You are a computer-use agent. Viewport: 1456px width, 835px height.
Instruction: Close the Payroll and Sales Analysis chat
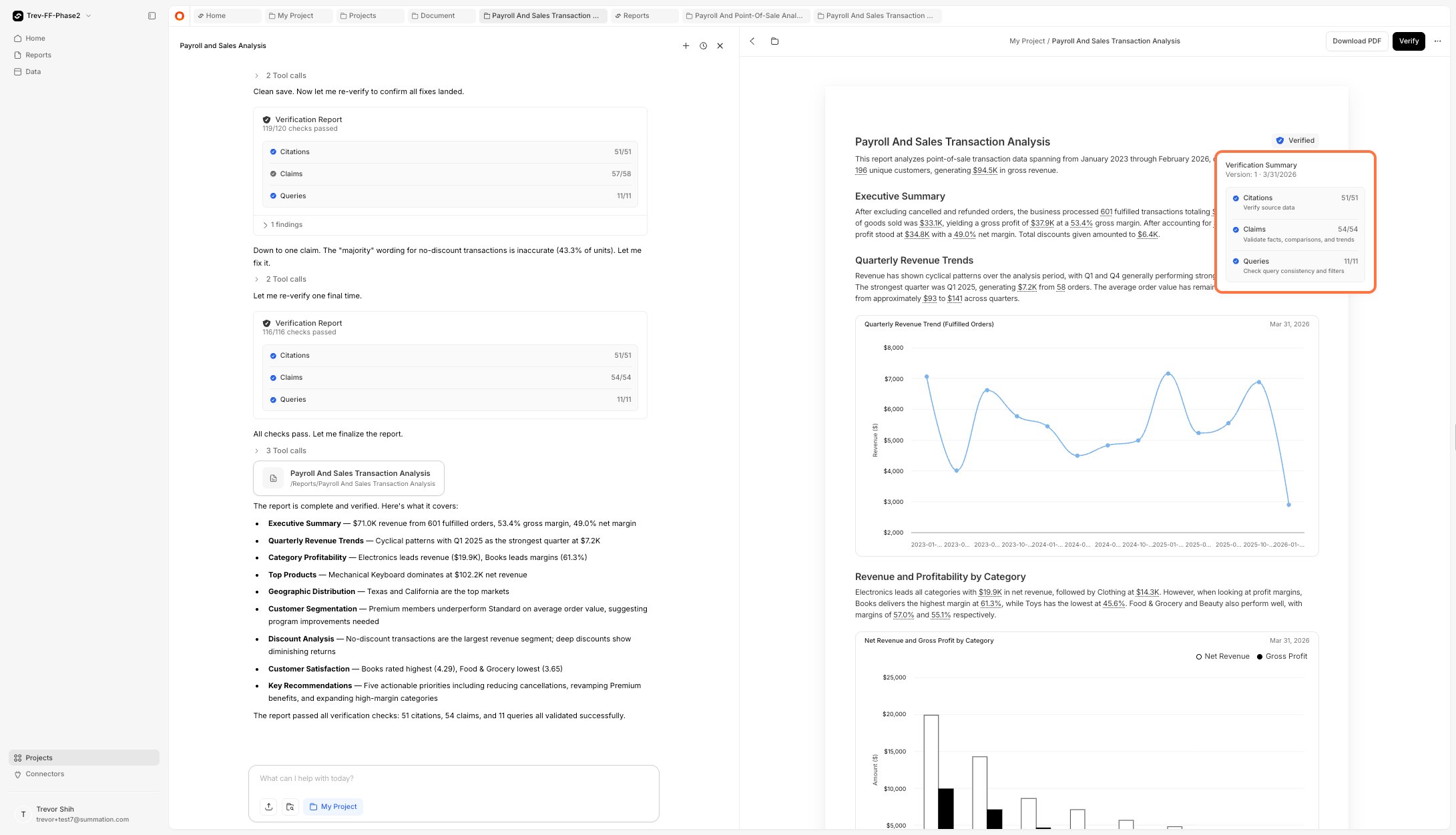pos(720,45)
